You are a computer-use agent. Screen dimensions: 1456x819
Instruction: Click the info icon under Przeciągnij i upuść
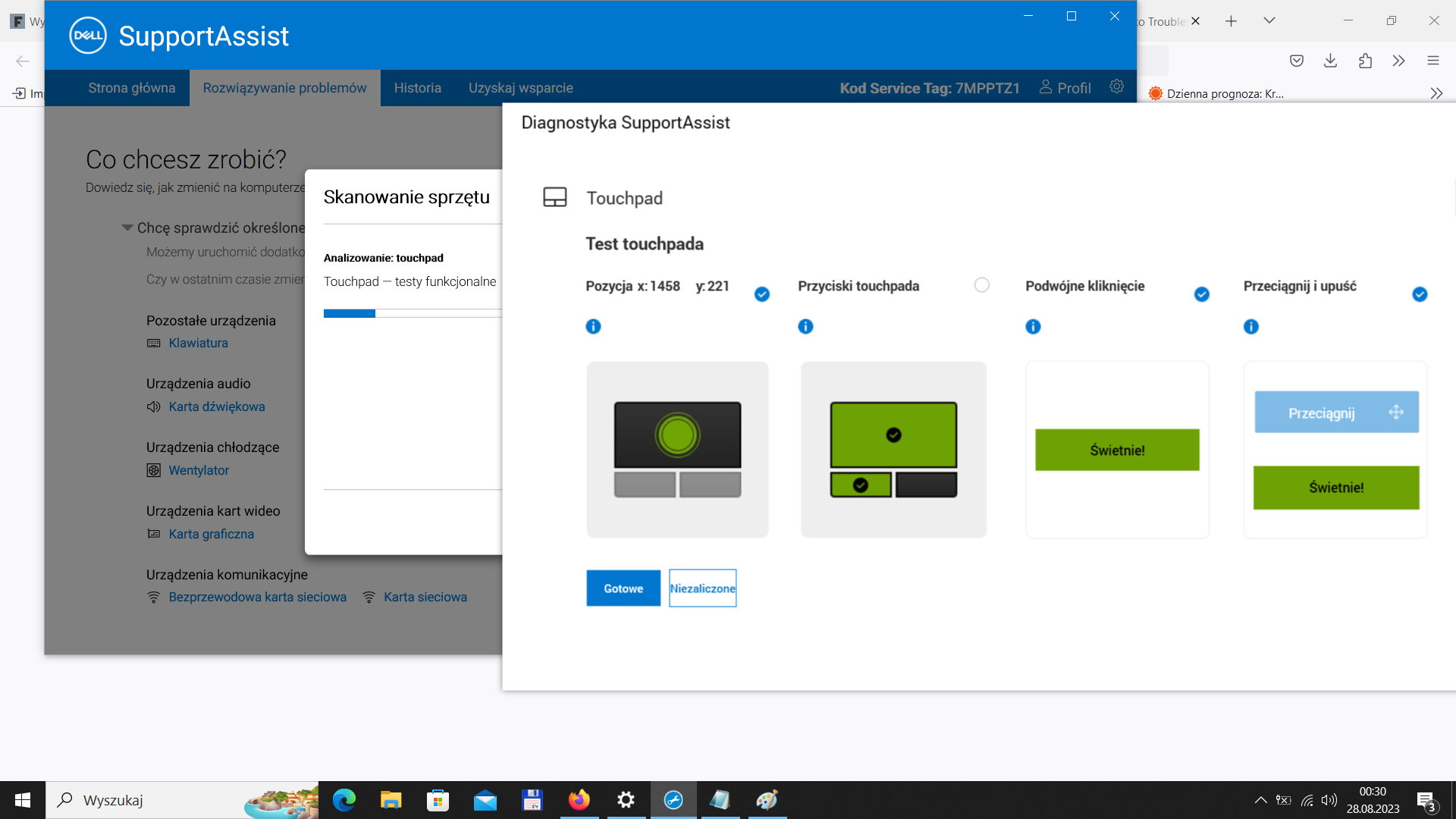pyautogui.click(x=1251, y=327)
